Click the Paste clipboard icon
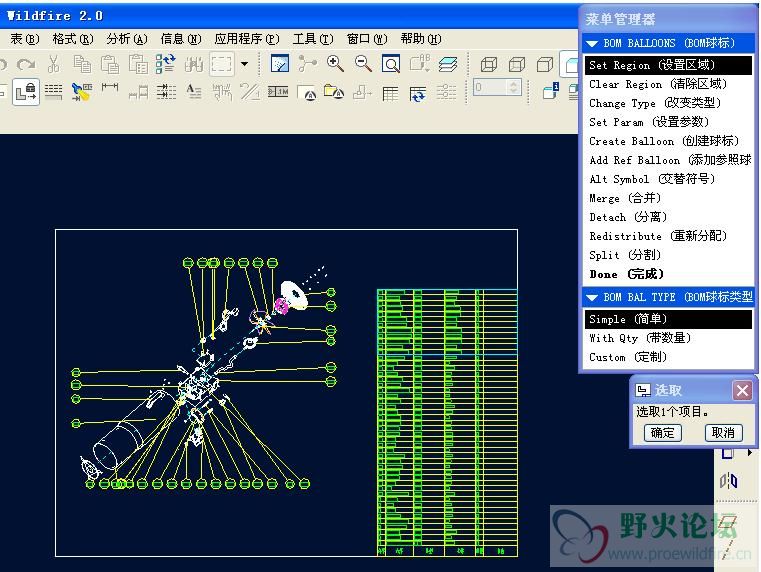761x572 pixels. [x=110, y=64]
